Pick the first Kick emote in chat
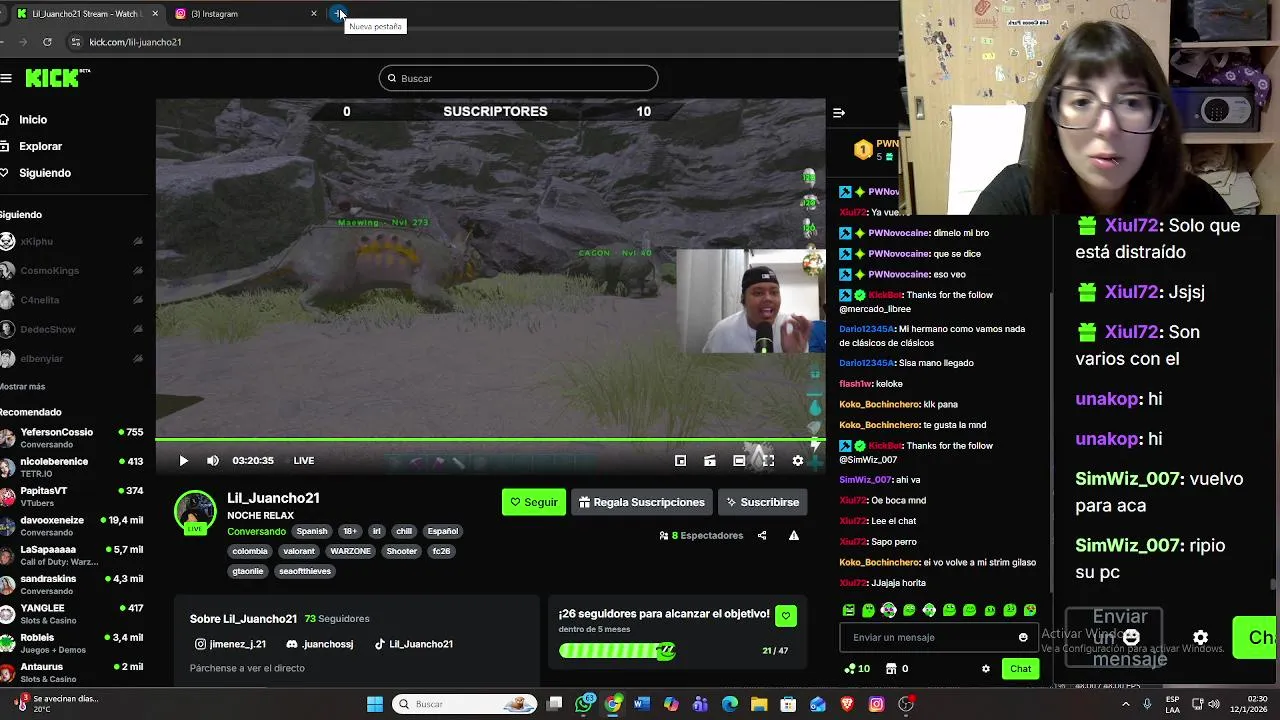The image size is (1280, 720). pyautogui.click(x=849, y=610)
